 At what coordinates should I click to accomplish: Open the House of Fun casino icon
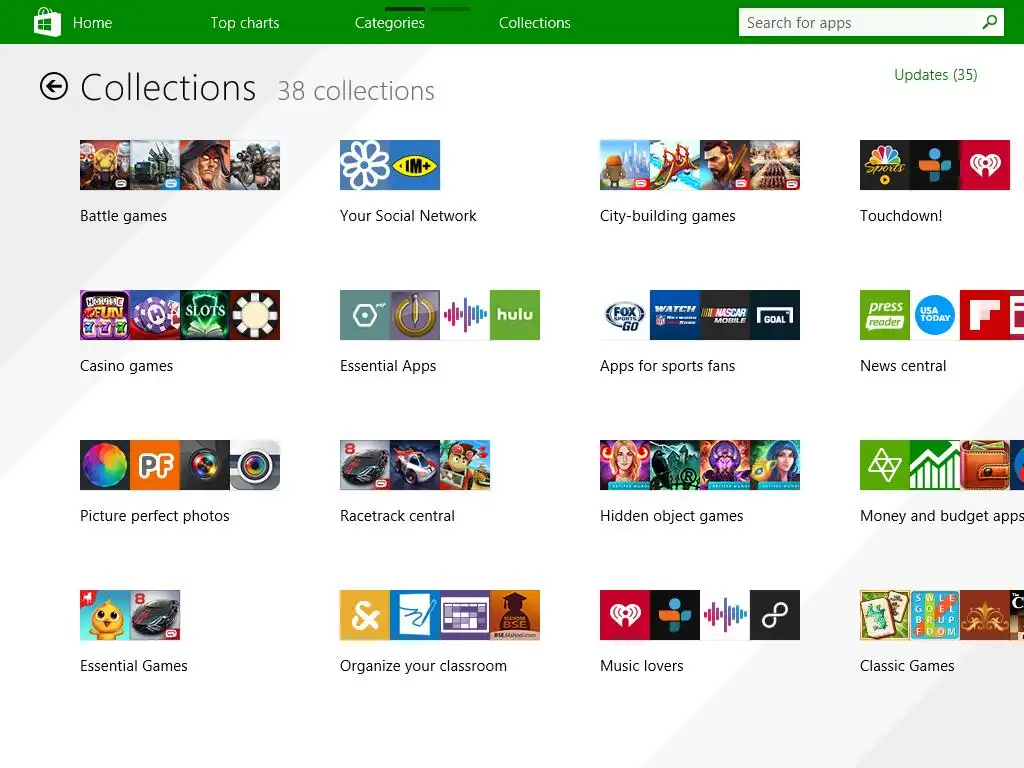pos(105,315)
